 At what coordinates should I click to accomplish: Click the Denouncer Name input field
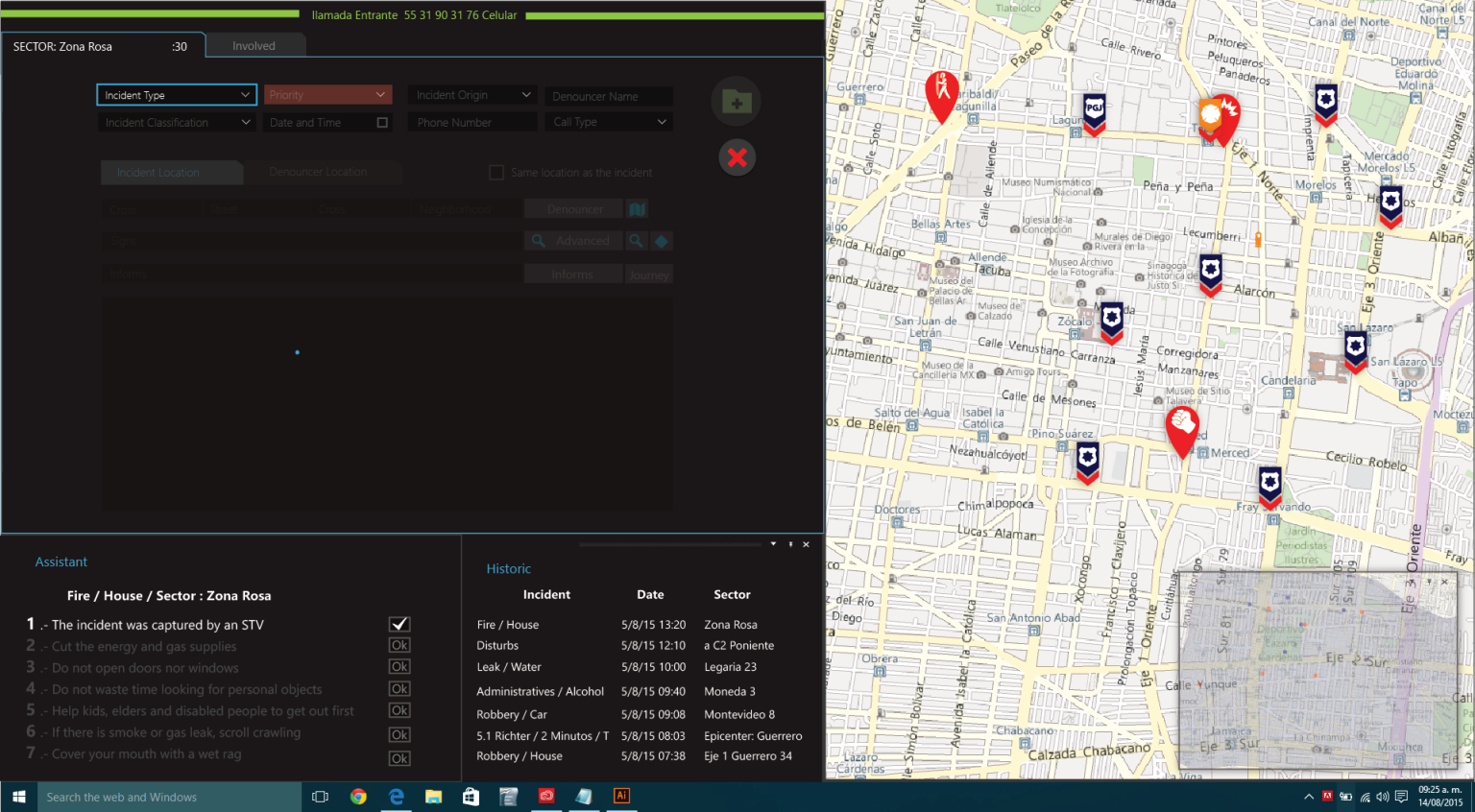(x=609, y=96)
